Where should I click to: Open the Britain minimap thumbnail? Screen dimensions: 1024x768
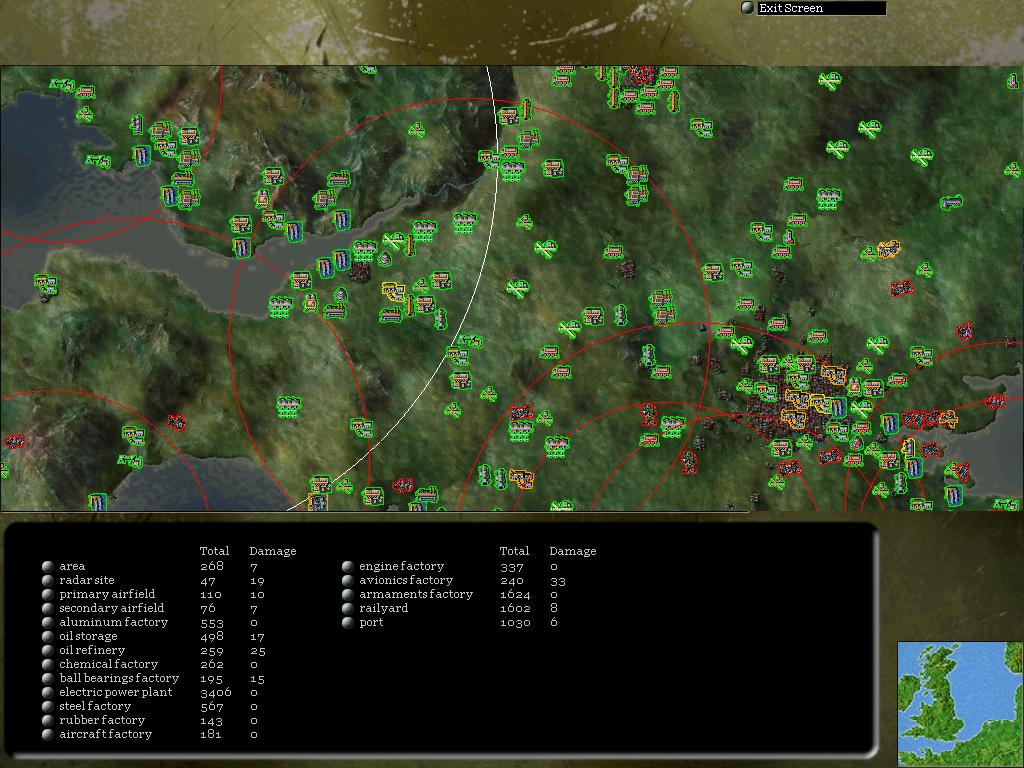(960, 703)
